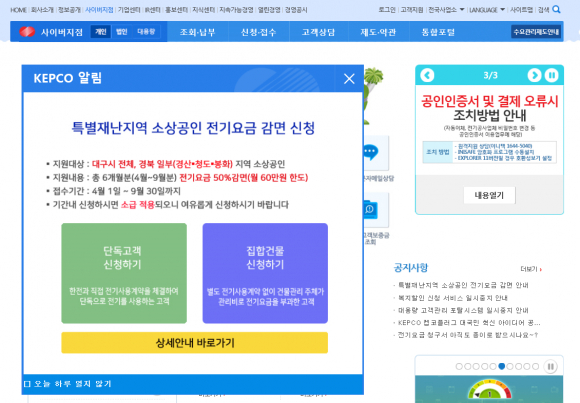Click 단독고객 신청하기 green button

coord(124,273)
